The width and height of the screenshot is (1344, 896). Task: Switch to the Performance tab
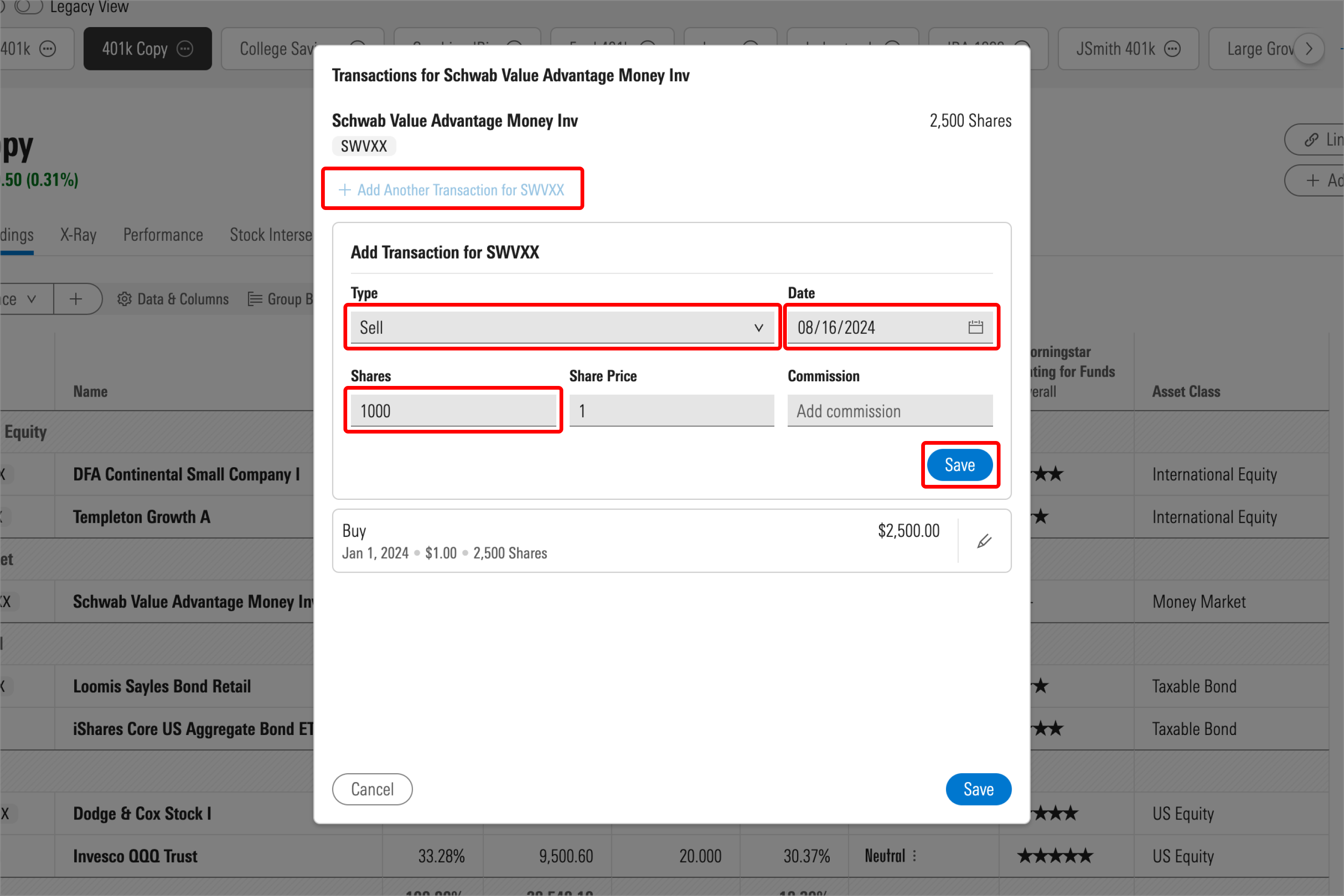(x=163, y=235)
